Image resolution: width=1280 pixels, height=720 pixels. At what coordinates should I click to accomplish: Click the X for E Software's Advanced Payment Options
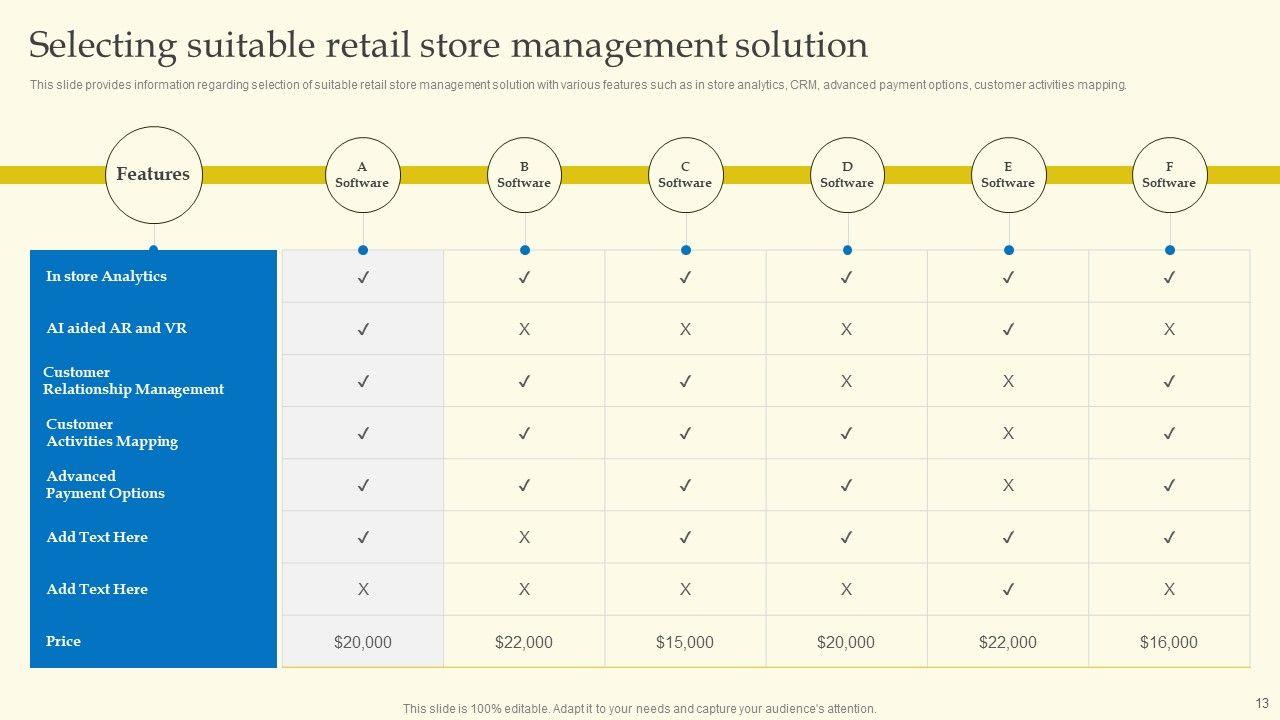(1008, 485)
